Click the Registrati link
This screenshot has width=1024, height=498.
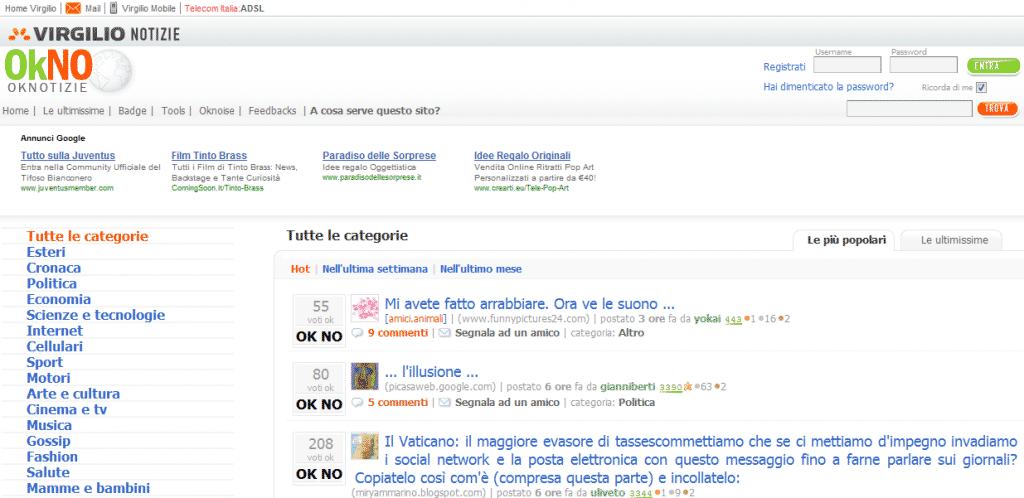pyautogui.click(x=784, y=67)
